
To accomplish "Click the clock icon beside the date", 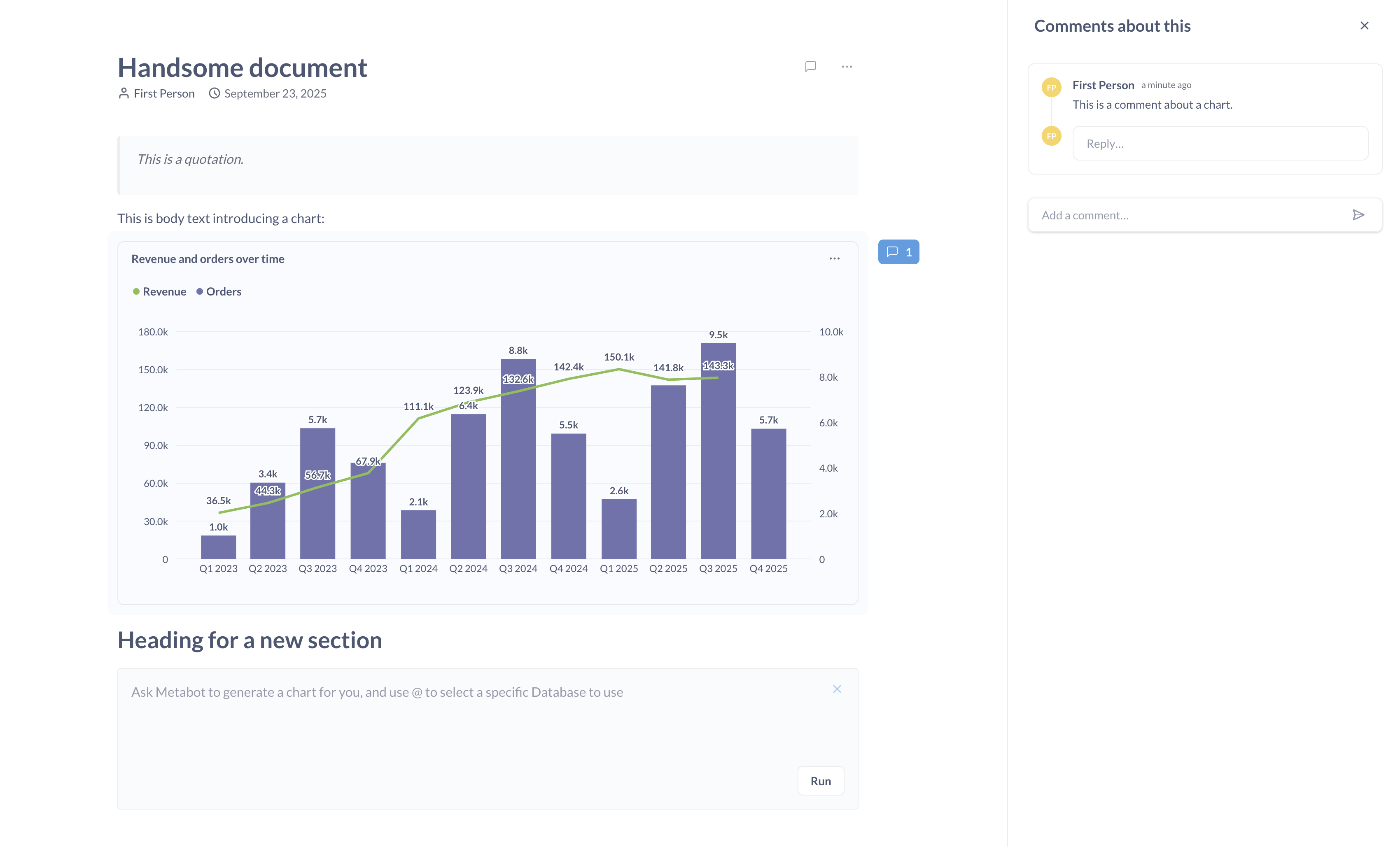I will (x=214, y=93).
